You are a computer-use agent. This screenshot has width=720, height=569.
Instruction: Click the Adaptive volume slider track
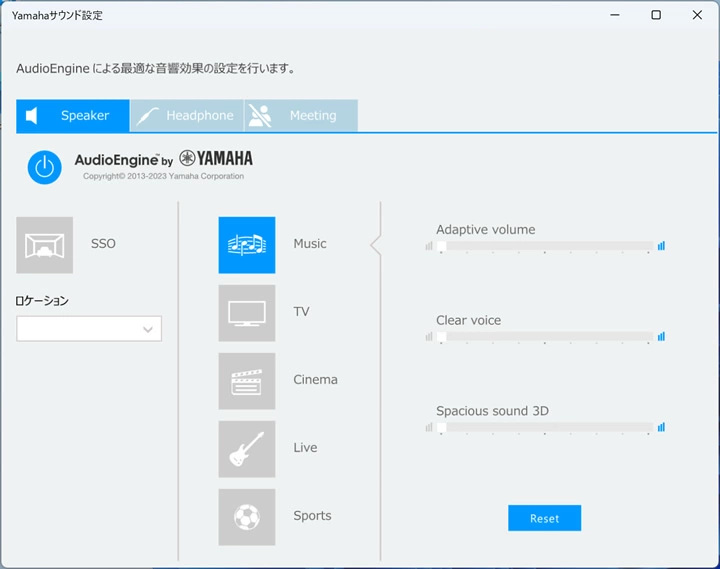point(545,246)
